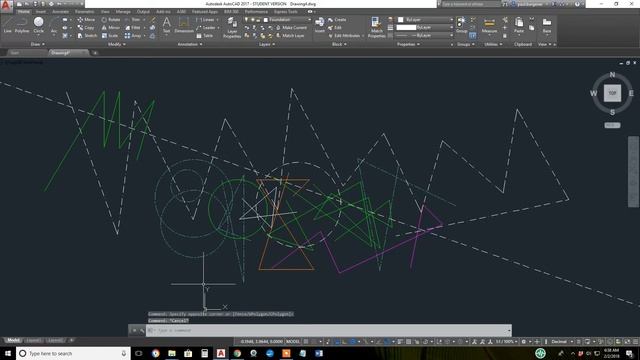640x360 pixels.
Task: Toggle clean screen in status bar
Action: click(627, 342)
